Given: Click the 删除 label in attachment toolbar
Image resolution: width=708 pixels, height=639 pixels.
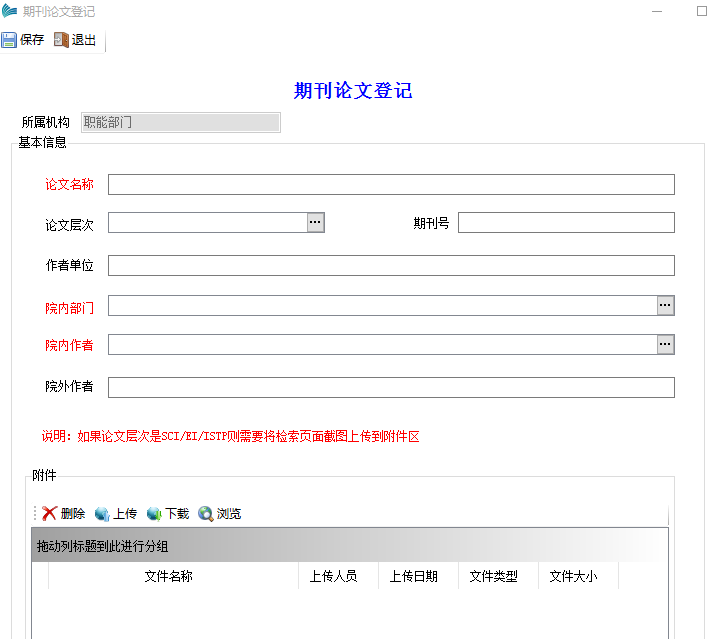Looking at the screenshot, I should tap(73, 513).
